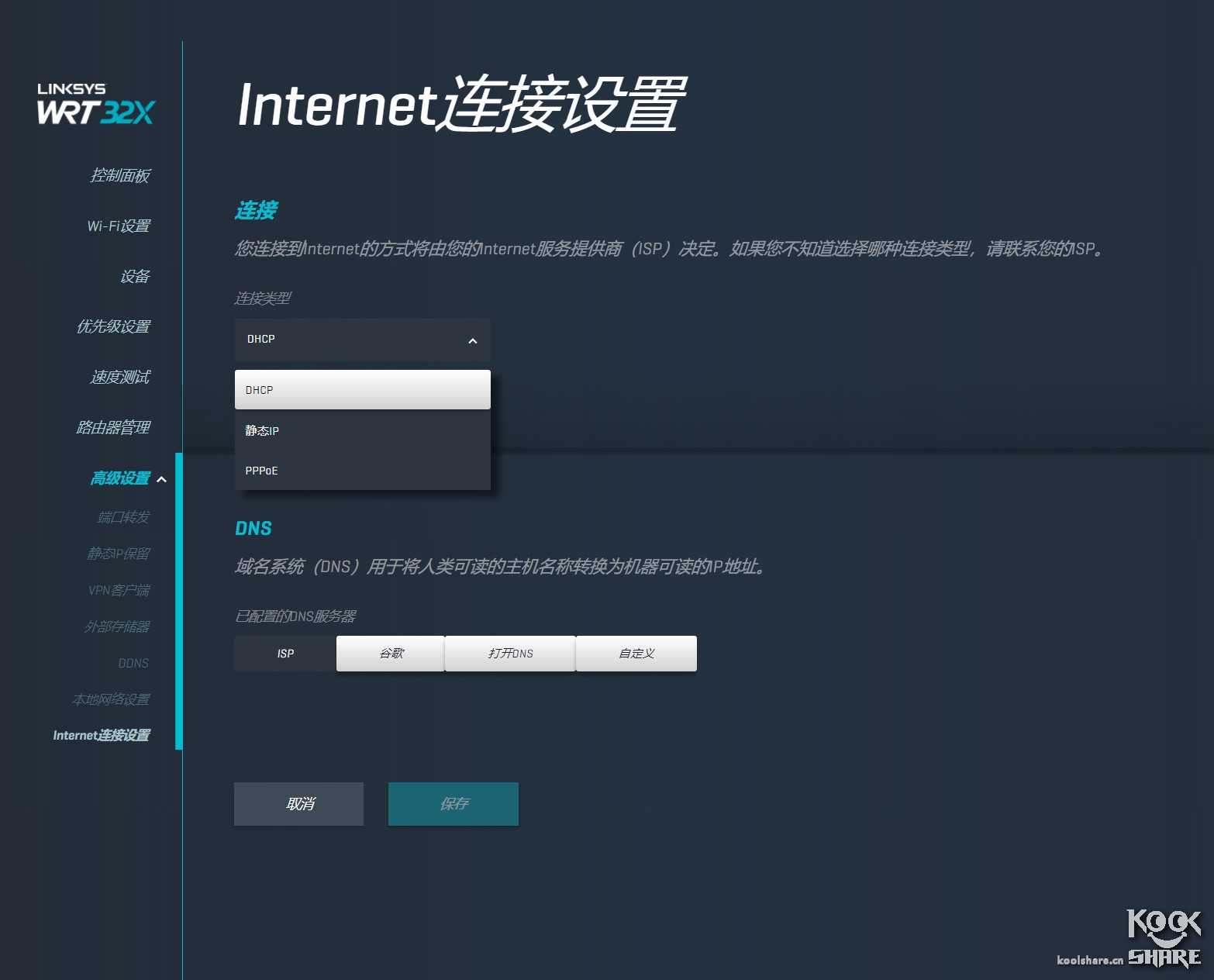
Task: Open the 控制面板 dashboard page
Action: (x=122, y=176)
